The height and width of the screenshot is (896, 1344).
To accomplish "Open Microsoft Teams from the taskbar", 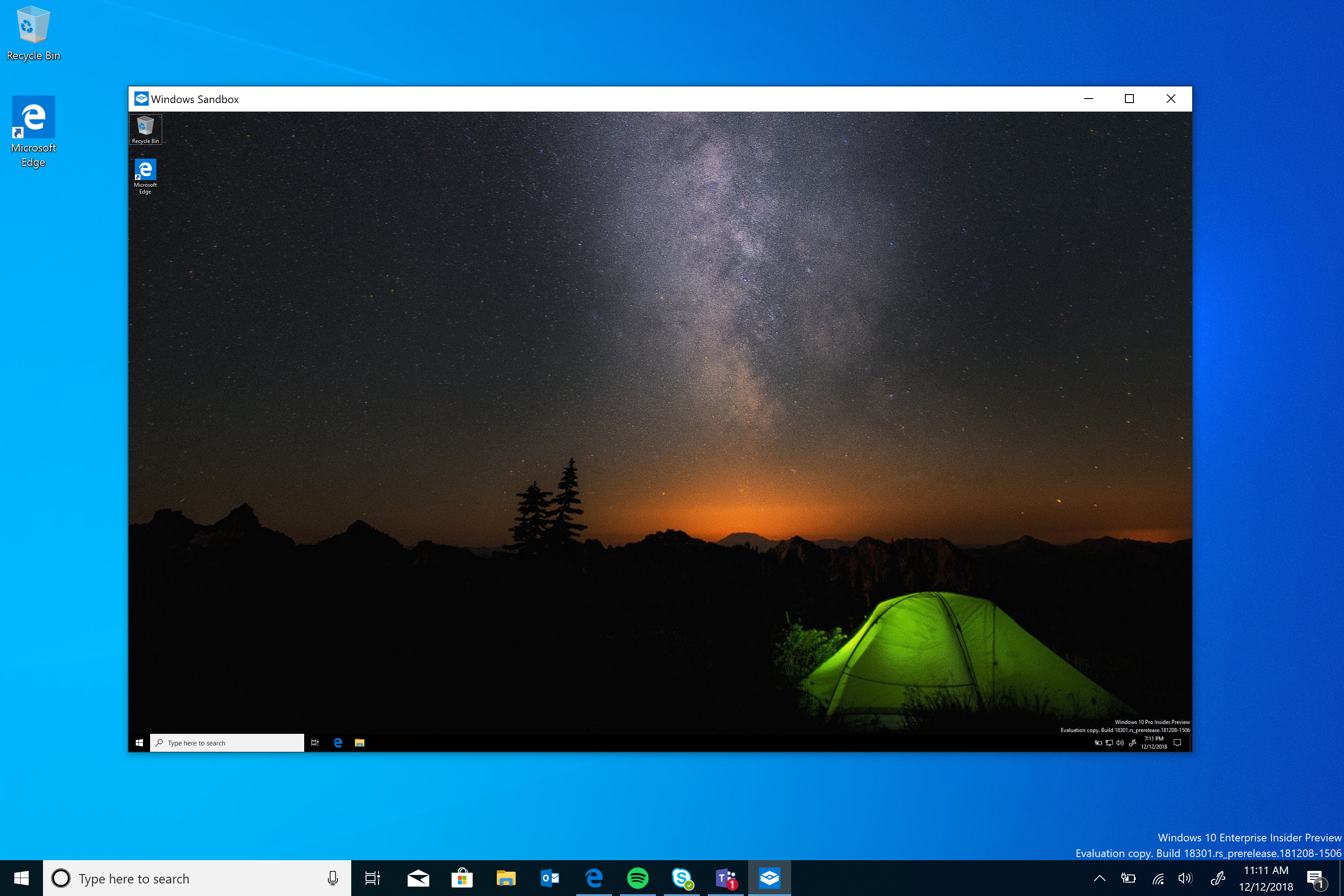I will pyautogui.click(x=726, y=878).
